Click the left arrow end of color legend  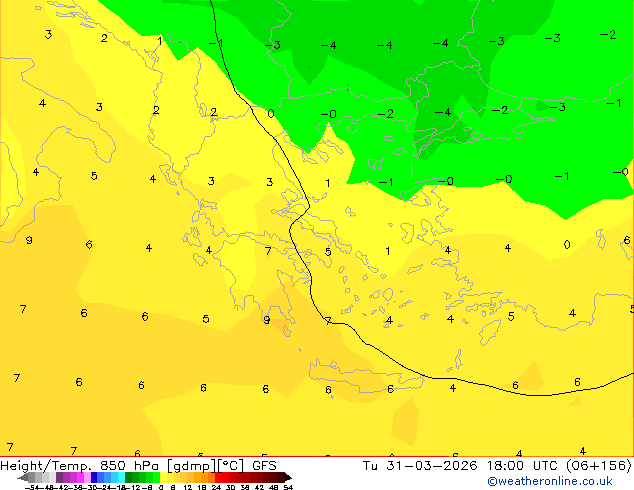(x=23, y=478)
